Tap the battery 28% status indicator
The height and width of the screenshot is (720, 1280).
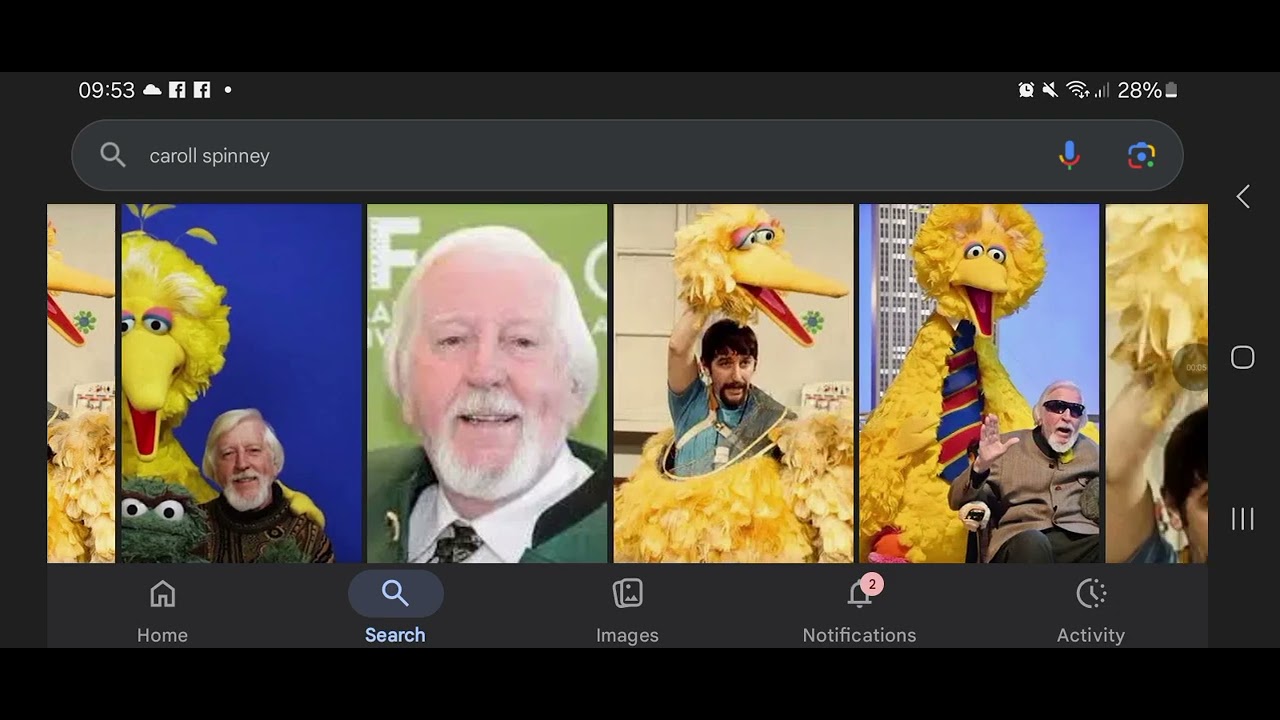1147,90
